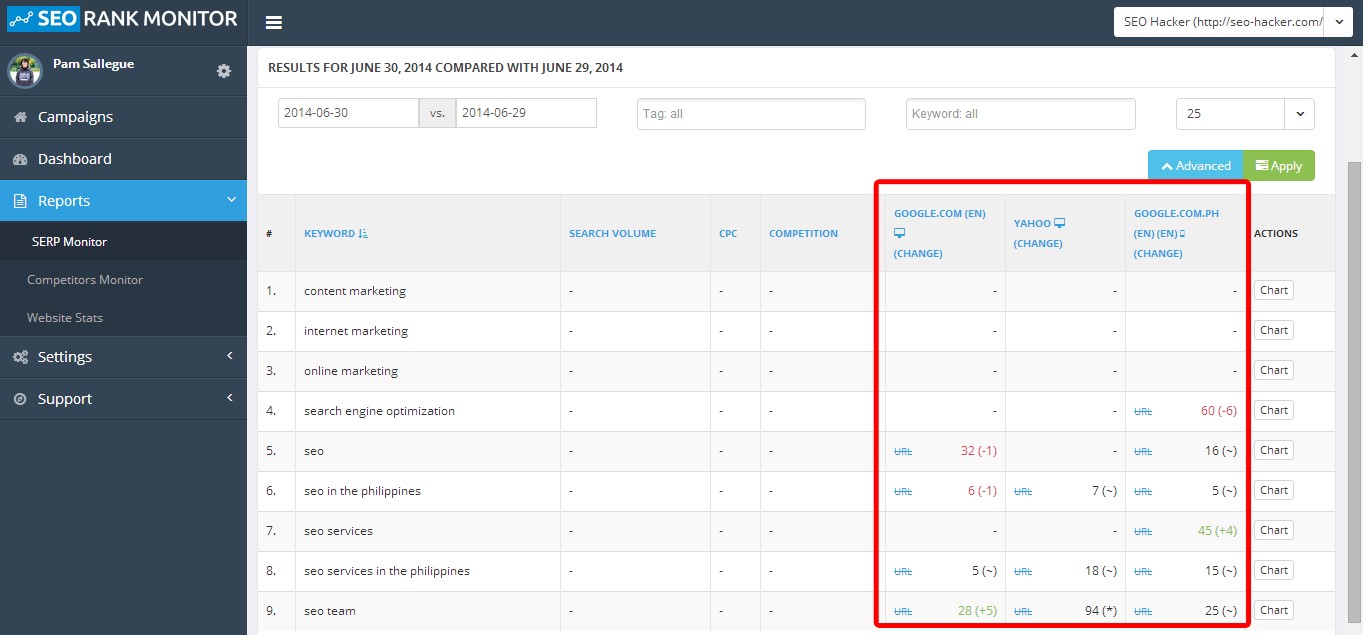Click the Support compass icon
Screen dimensions: 1363x635
pos(20,399)
